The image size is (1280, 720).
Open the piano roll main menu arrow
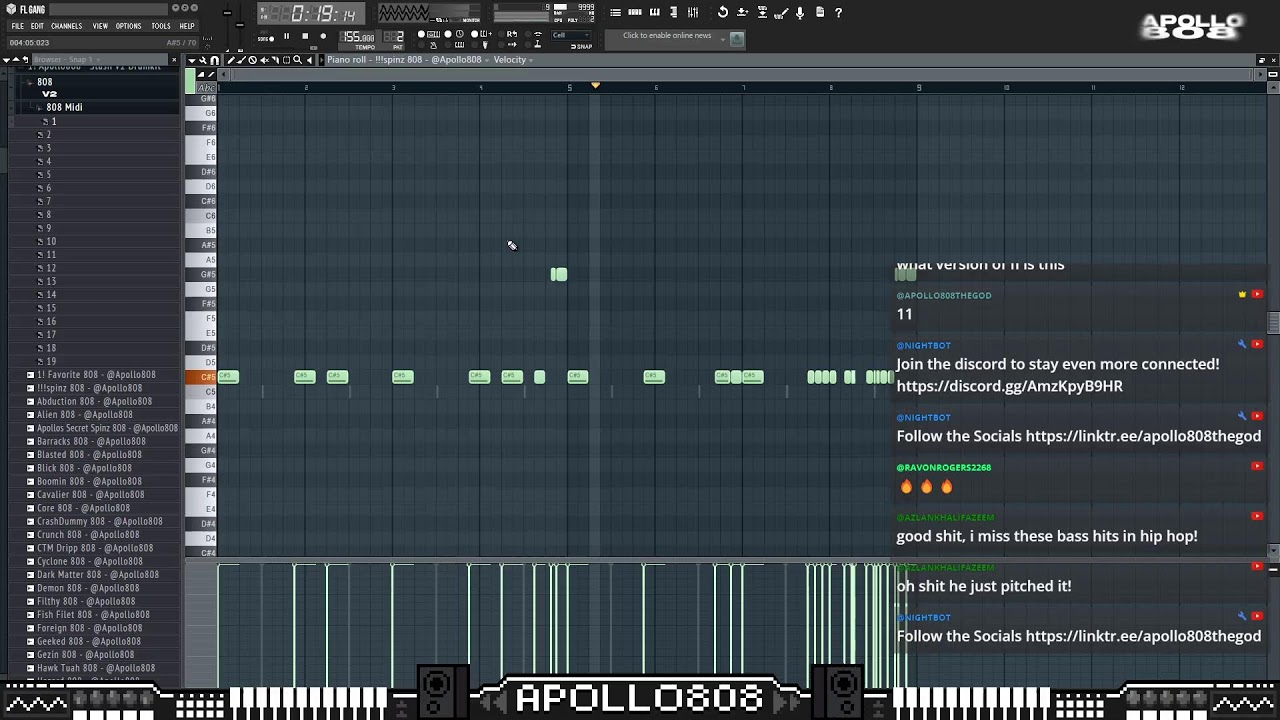coord(192,60)
